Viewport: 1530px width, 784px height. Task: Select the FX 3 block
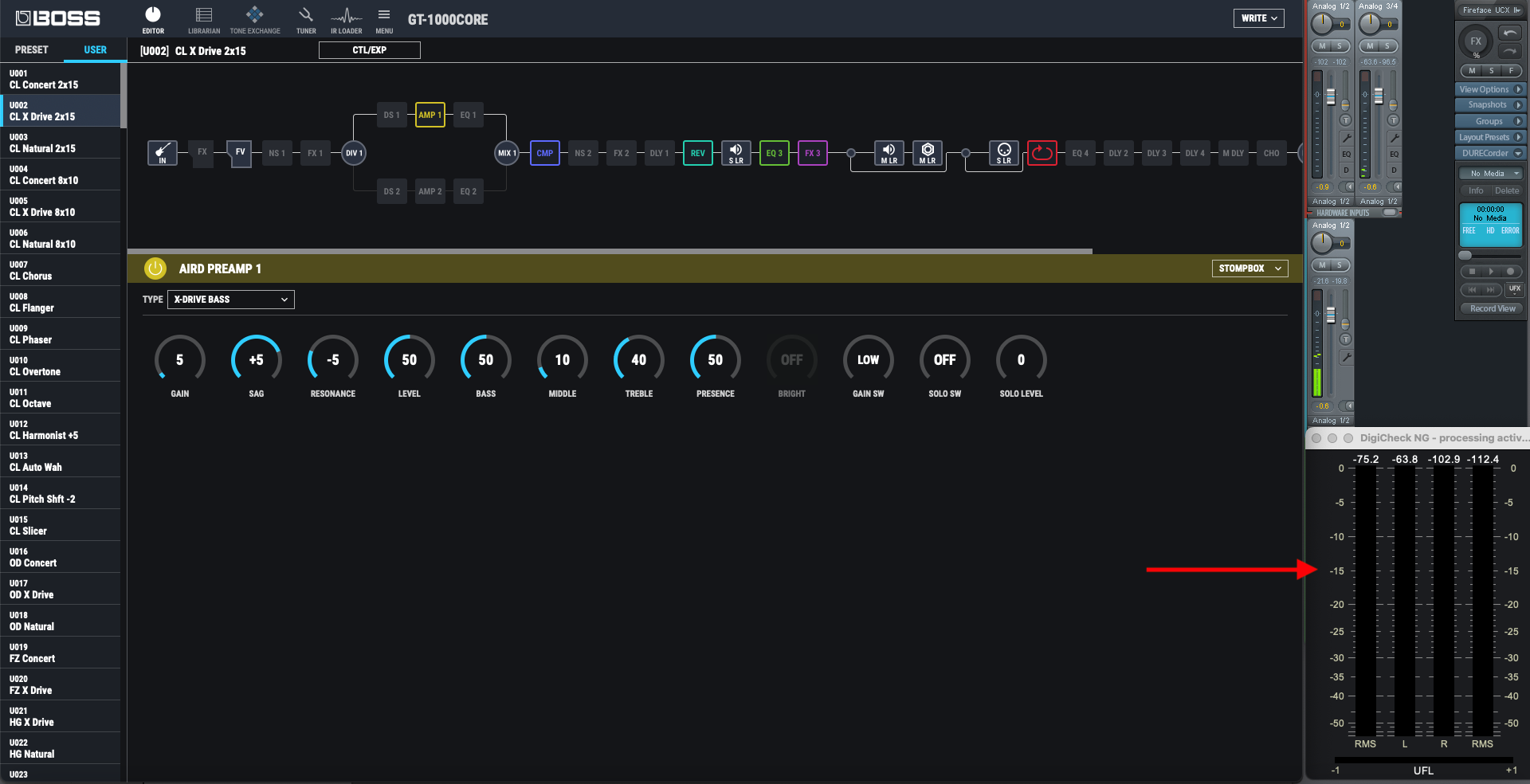813,153
